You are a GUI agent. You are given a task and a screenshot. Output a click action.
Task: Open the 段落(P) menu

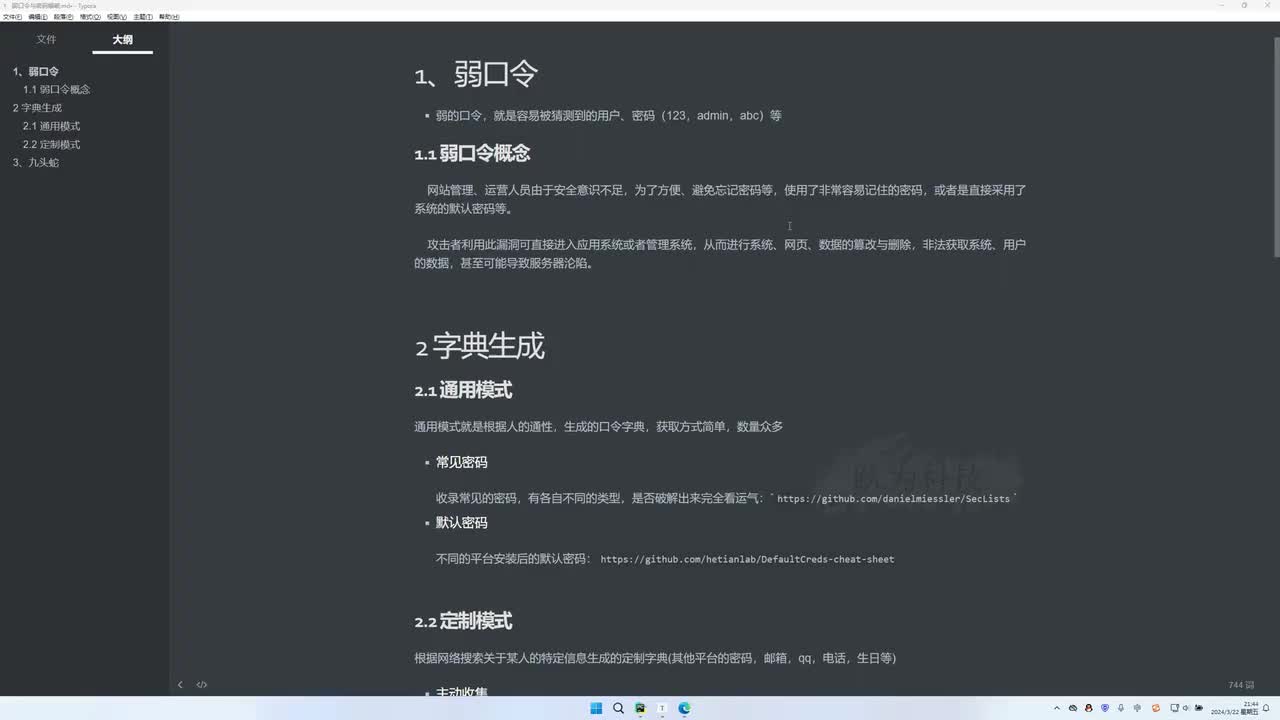64,17
